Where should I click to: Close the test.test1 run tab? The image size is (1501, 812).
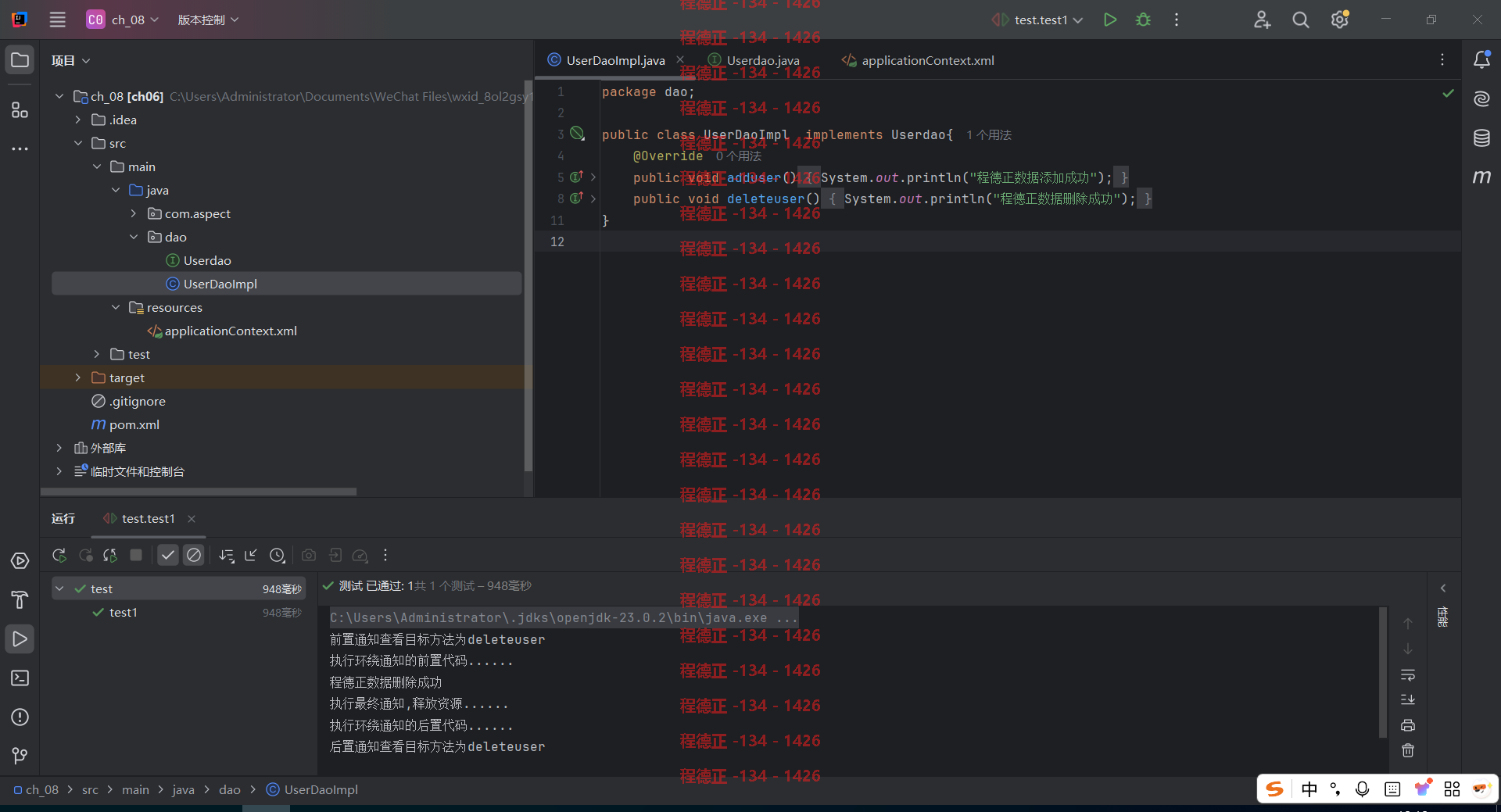(x=192, y=518)
